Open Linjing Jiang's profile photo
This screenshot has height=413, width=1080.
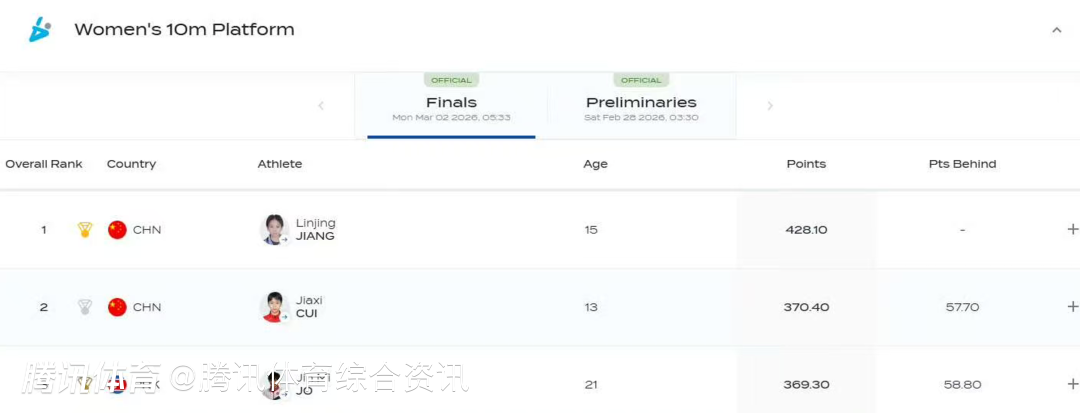[x=274, y=230]
